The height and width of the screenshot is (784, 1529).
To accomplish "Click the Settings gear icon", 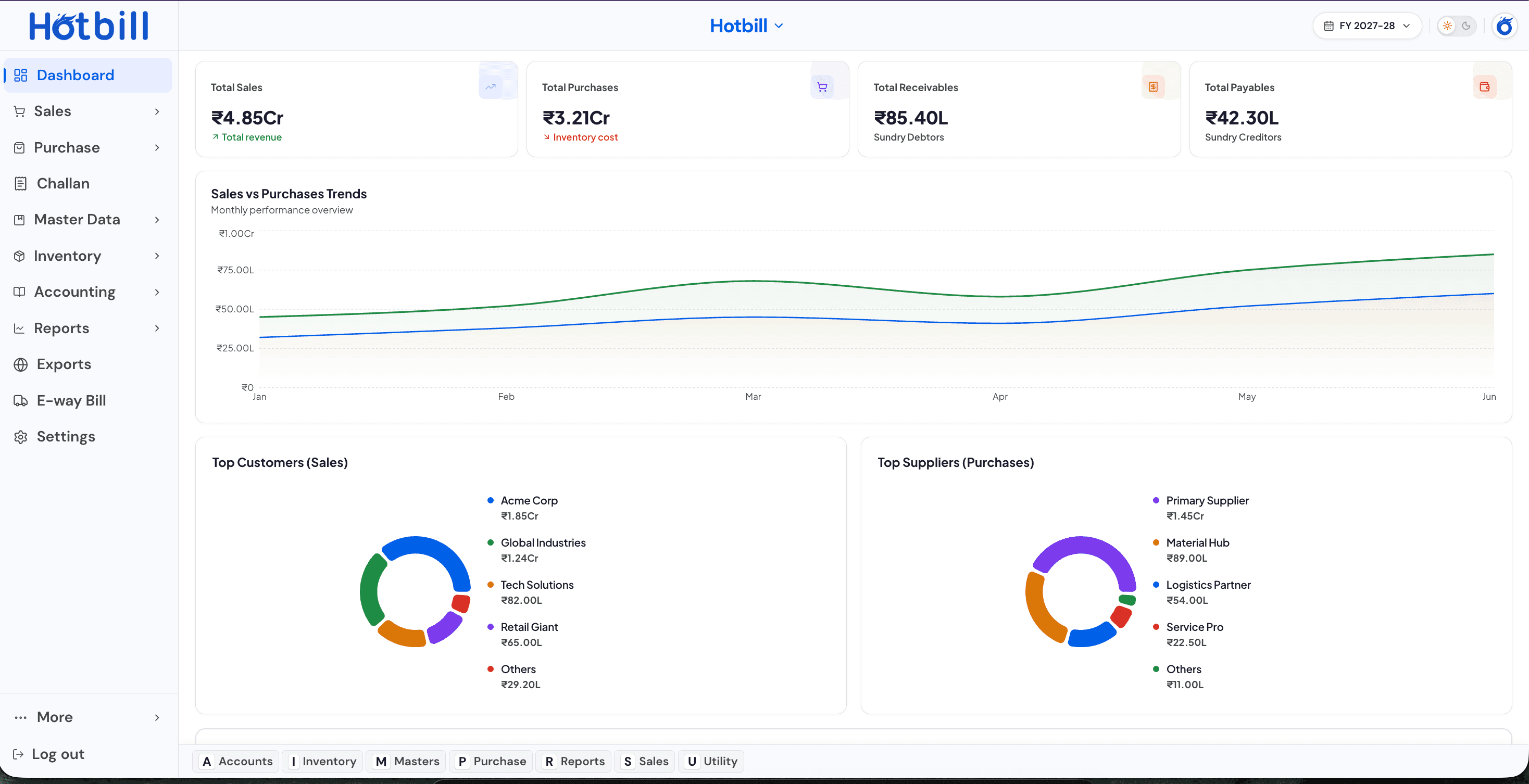I will click(x=21, y=437).
